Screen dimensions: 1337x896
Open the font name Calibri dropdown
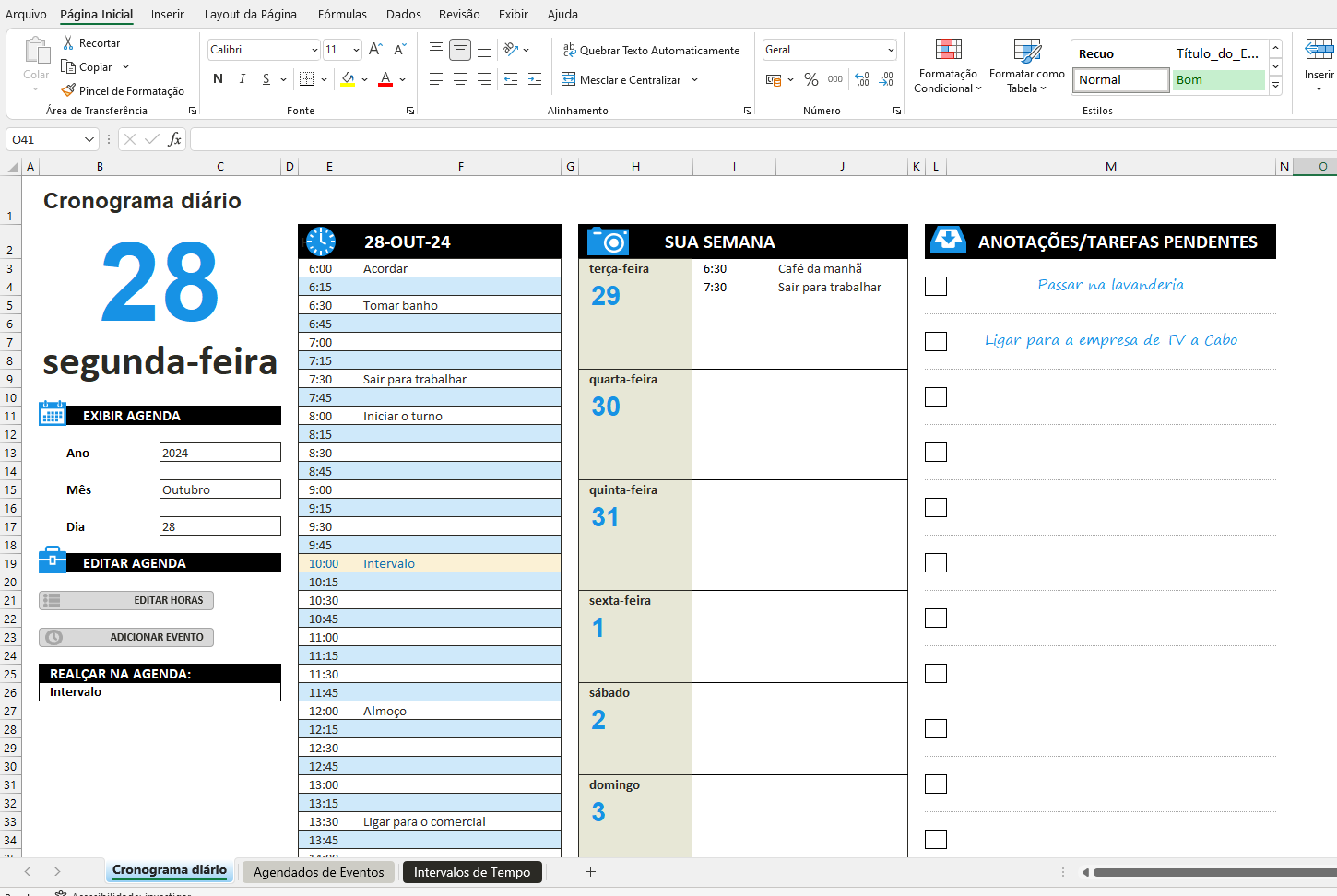[314, 50]
